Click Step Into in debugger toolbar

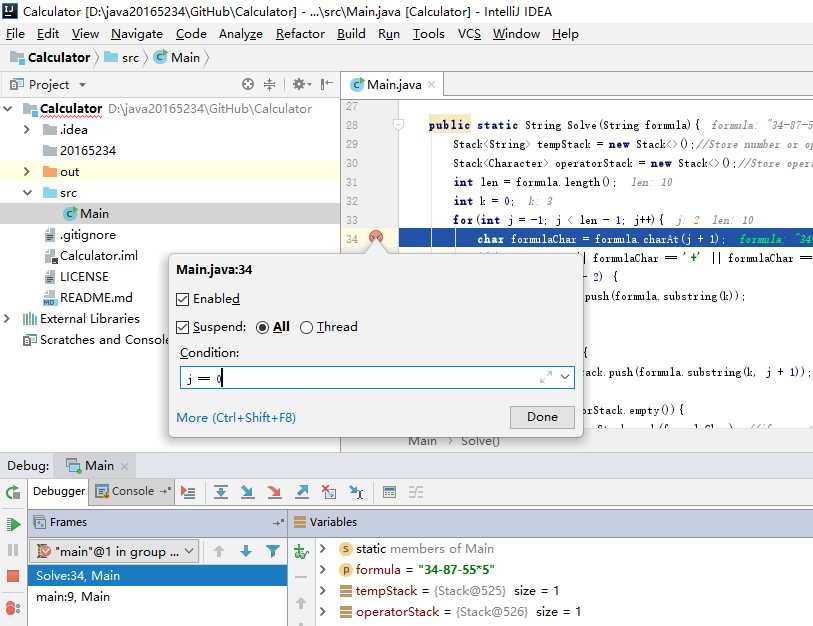247,492
